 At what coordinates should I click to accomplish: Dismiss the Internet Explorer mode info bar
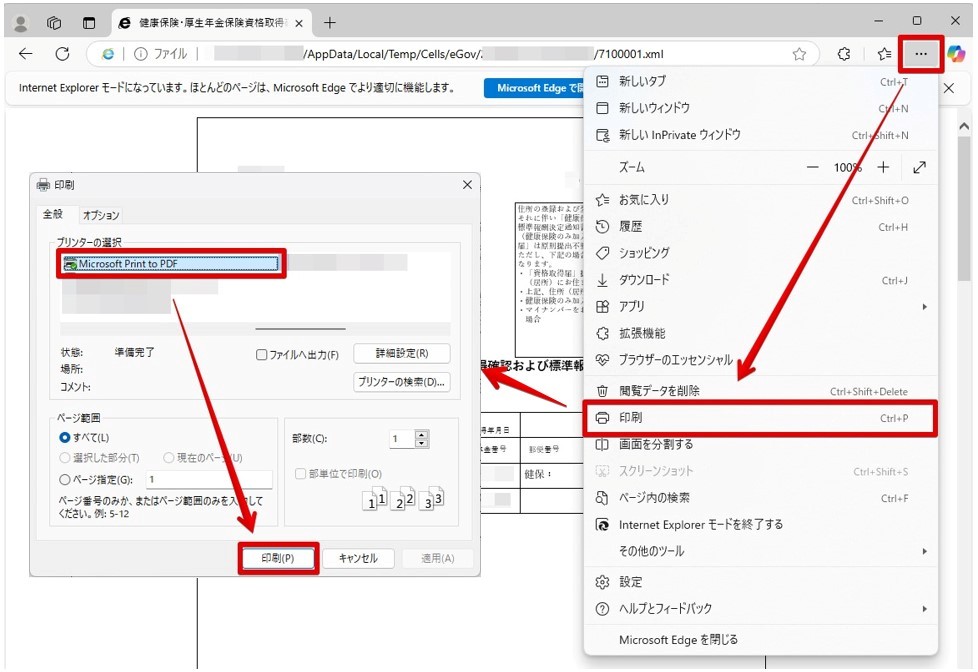(x=949, y=88)
